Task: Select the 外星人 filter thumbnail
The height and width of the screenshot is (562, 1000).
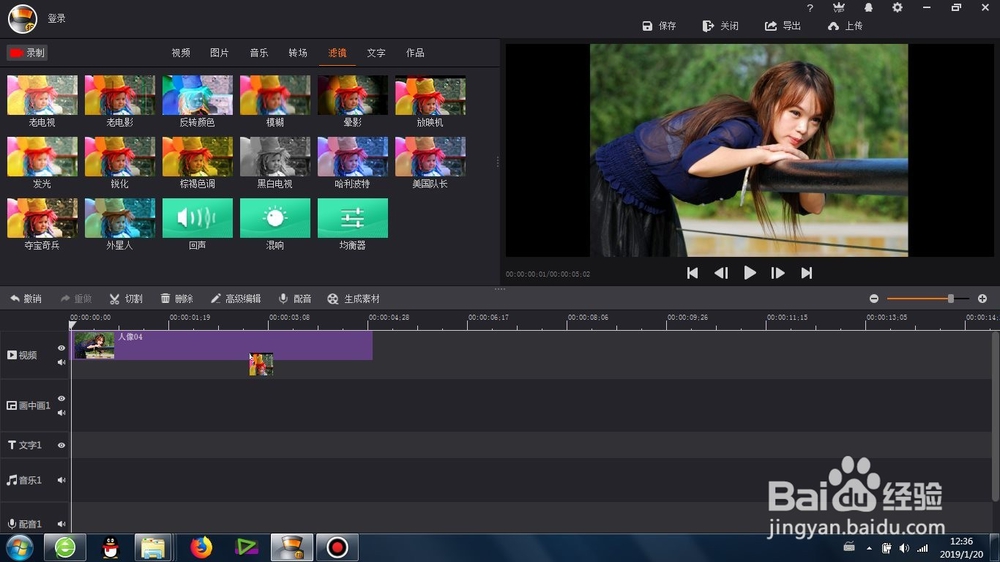Action: 120,218
